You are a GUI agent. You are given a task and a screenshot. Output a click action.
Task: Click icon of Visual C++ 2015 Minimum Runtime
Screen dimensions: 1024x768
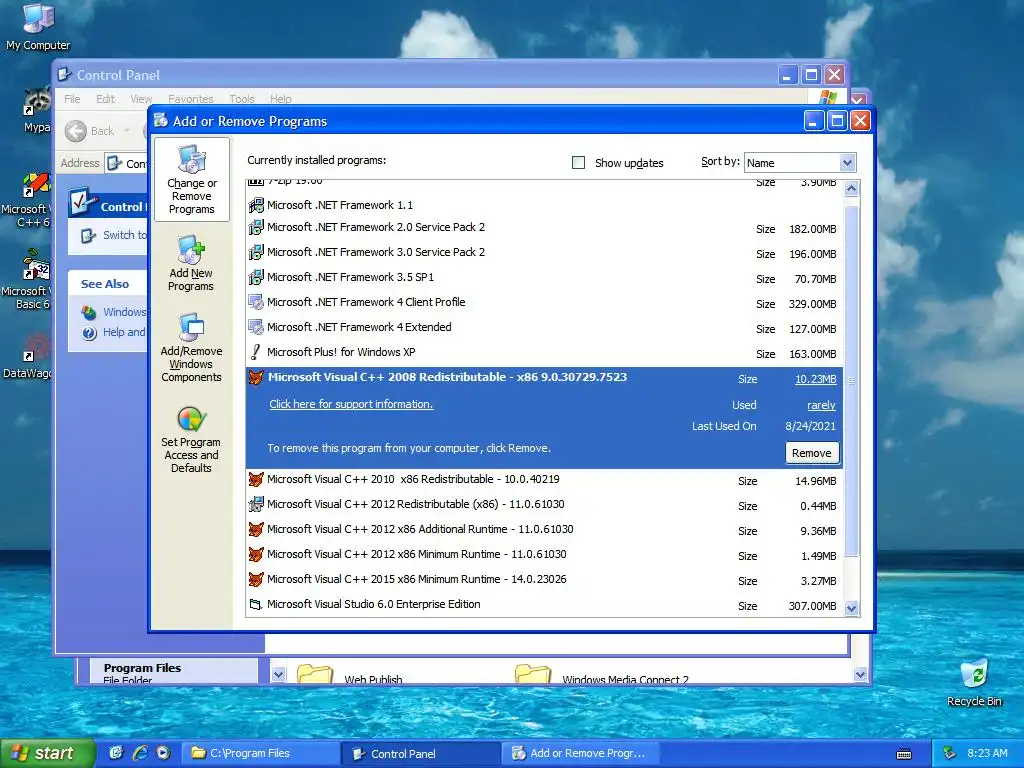point(256,579)
